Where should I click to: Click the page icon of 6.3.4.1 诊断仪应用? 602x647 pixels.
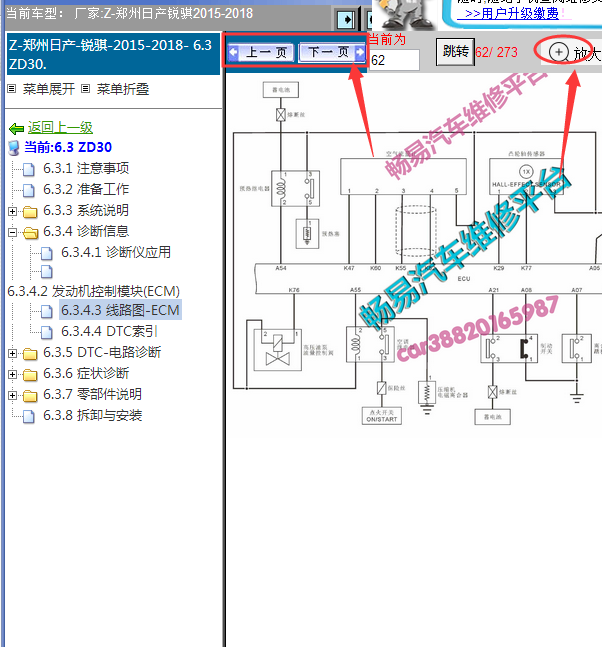pyautogui.click(x=47, y=253)
